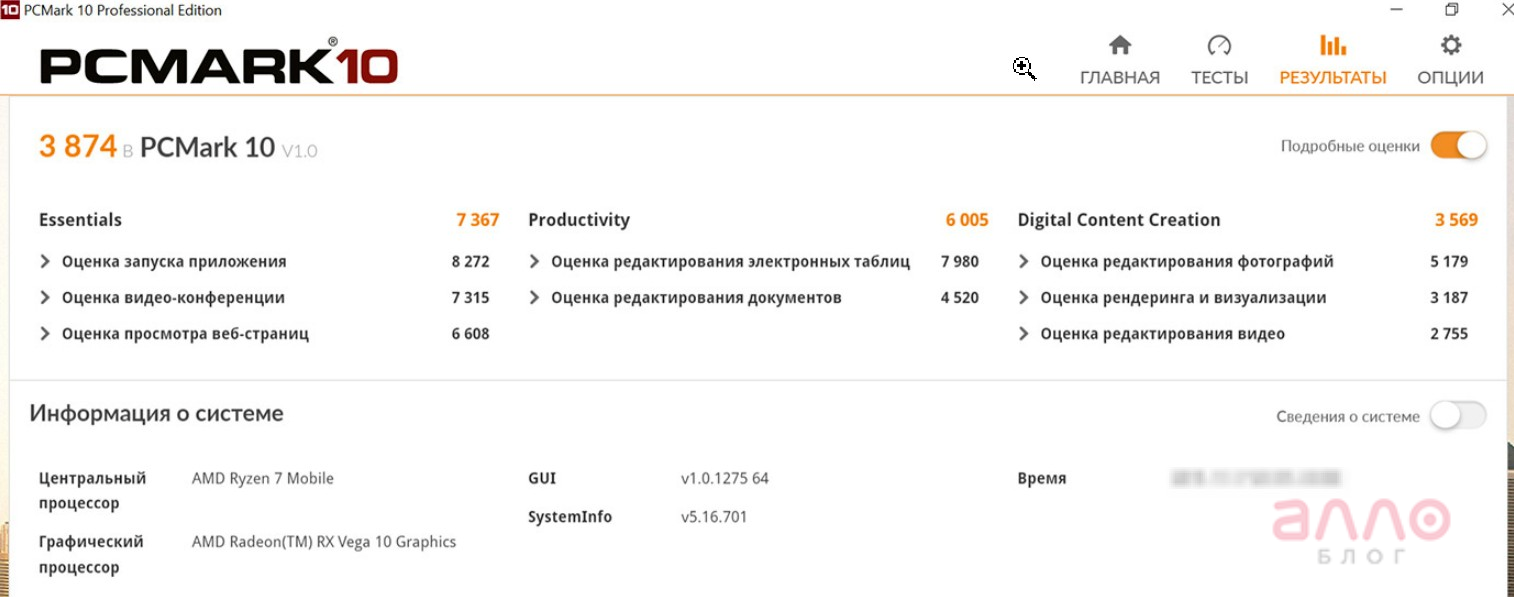Click AMD Radeon(TM) RX Vega 10 Graphics text
1514x597 pixels.
point(324,542)
